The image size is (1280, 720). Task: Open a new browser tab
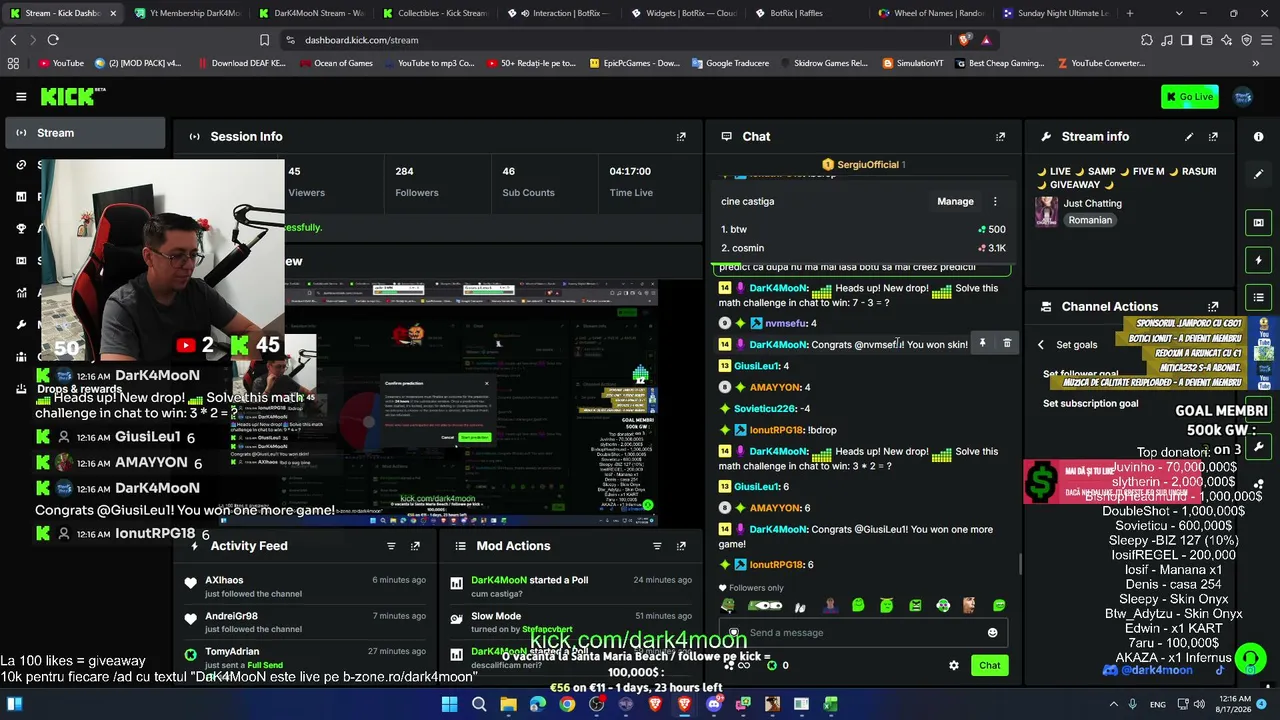[x=1130, y=13]
